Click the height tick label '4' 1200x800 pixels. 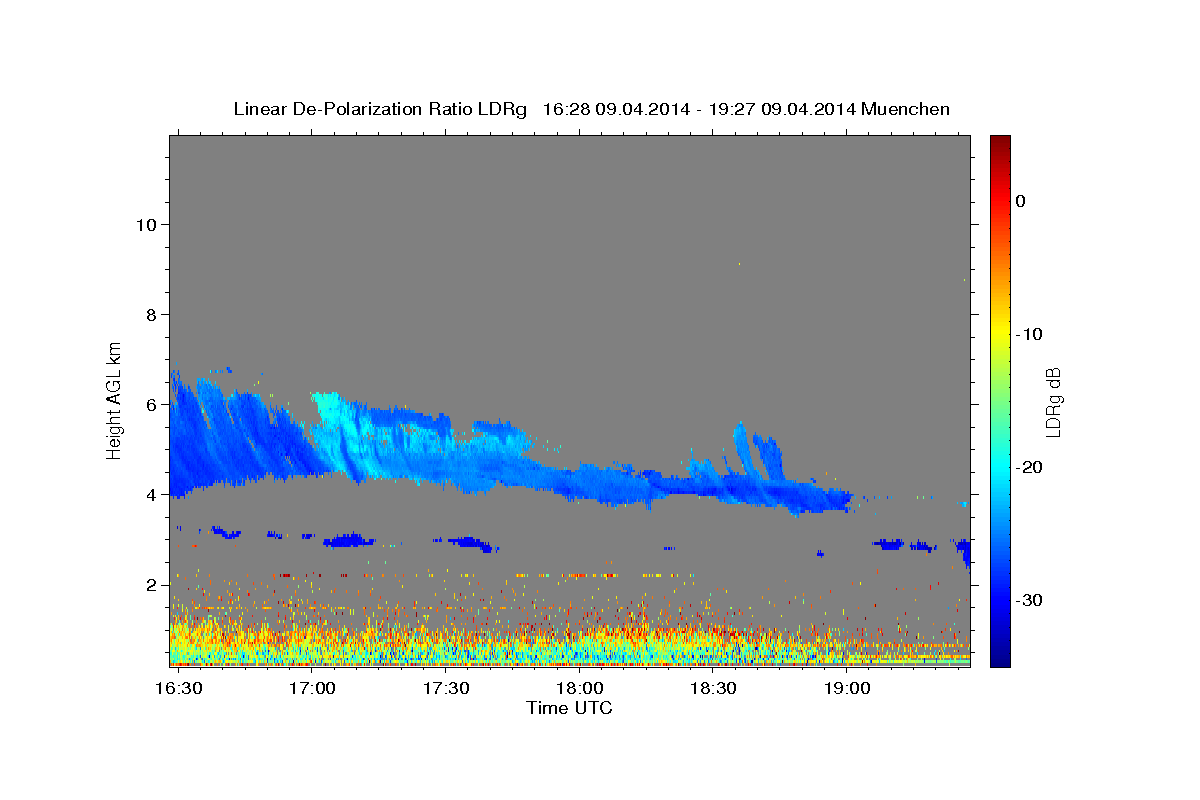(149, 495)
